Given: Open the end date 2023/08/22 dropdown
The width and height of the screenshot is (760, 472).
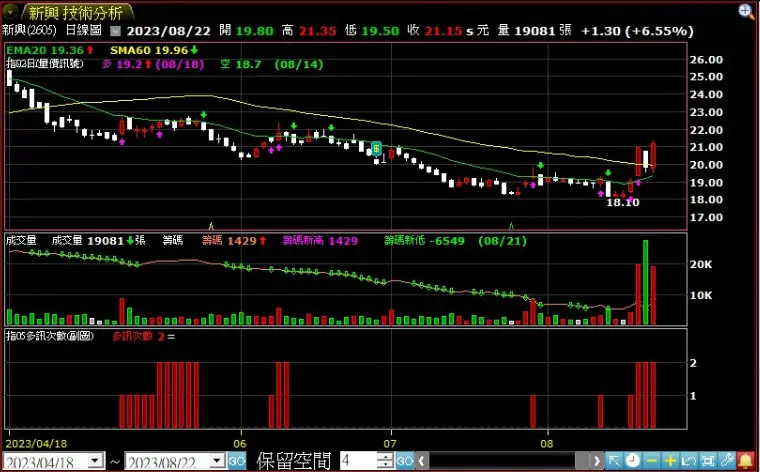Looking at the screenshot, I should (x=217, y=461).
